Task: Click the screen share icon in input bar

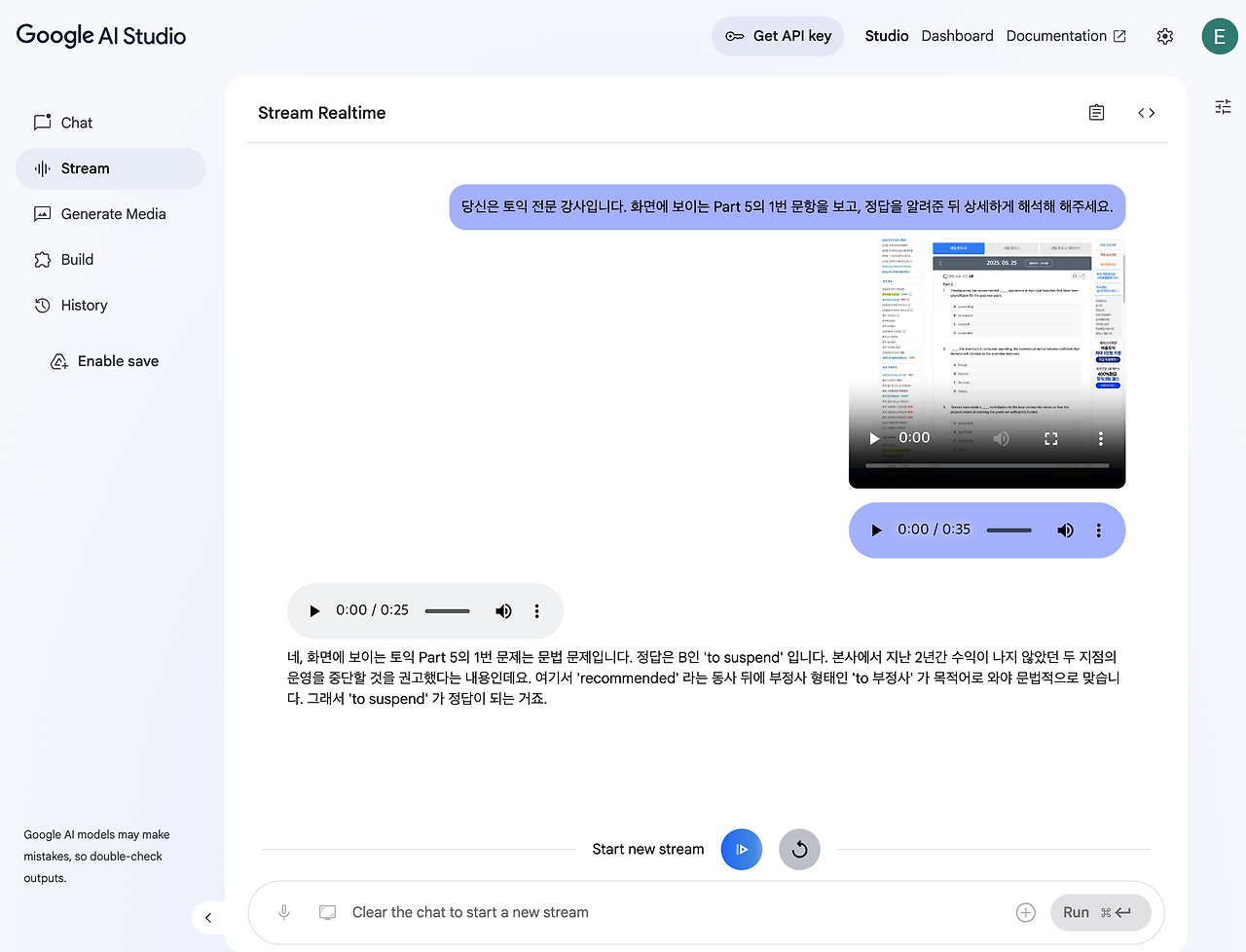Action: [x=328, y=913]
